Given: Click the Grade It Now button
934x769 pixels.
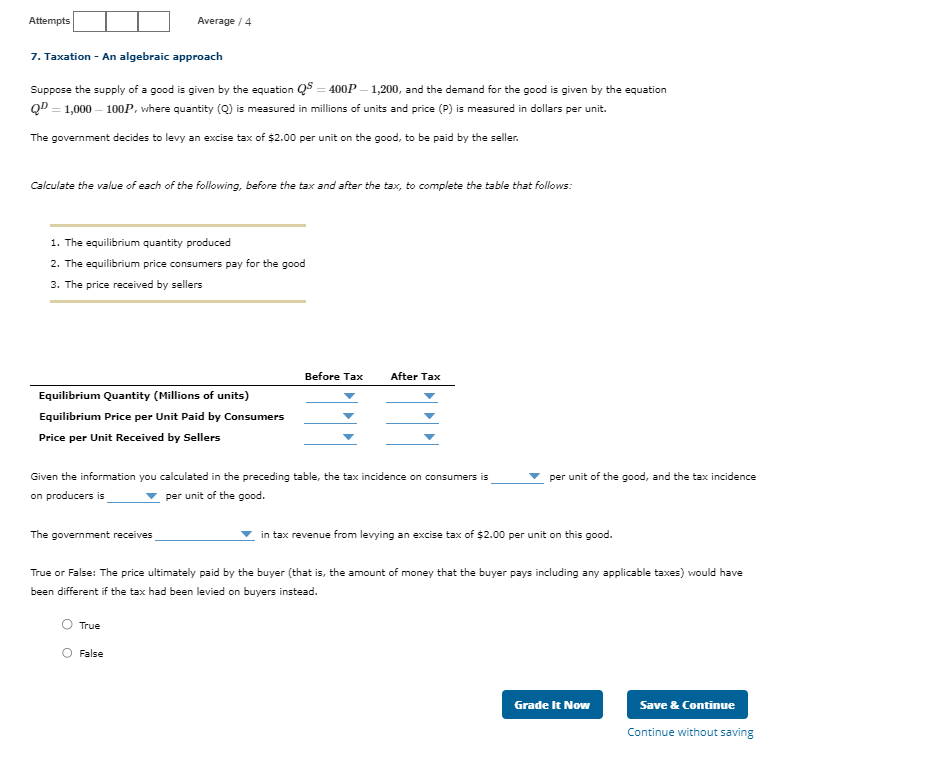Looking at the screenshot, I should tap(552, 704).
